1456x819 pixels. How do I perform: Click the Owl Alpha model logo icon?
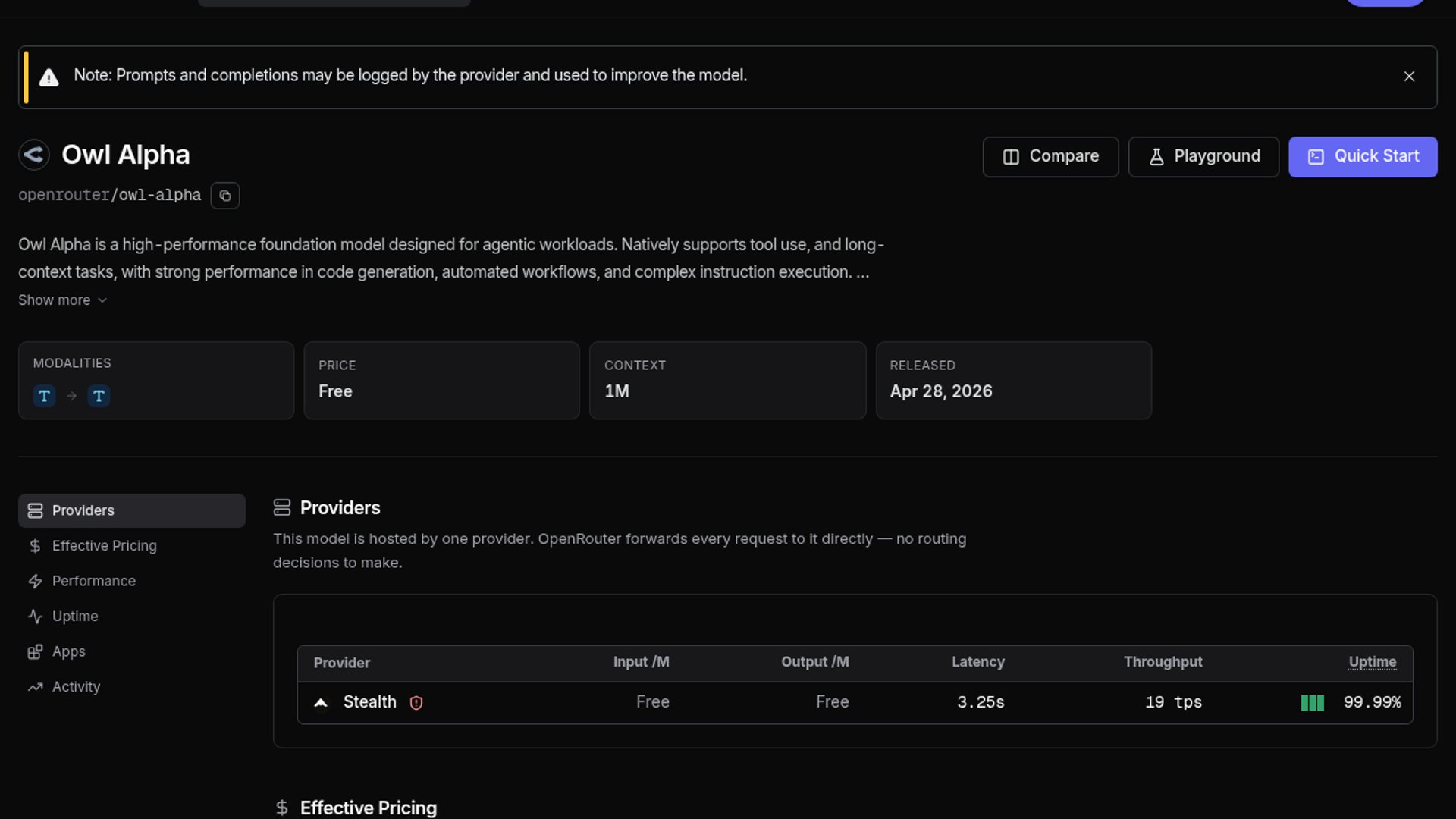pyautogui.click(x=34, y=155)
